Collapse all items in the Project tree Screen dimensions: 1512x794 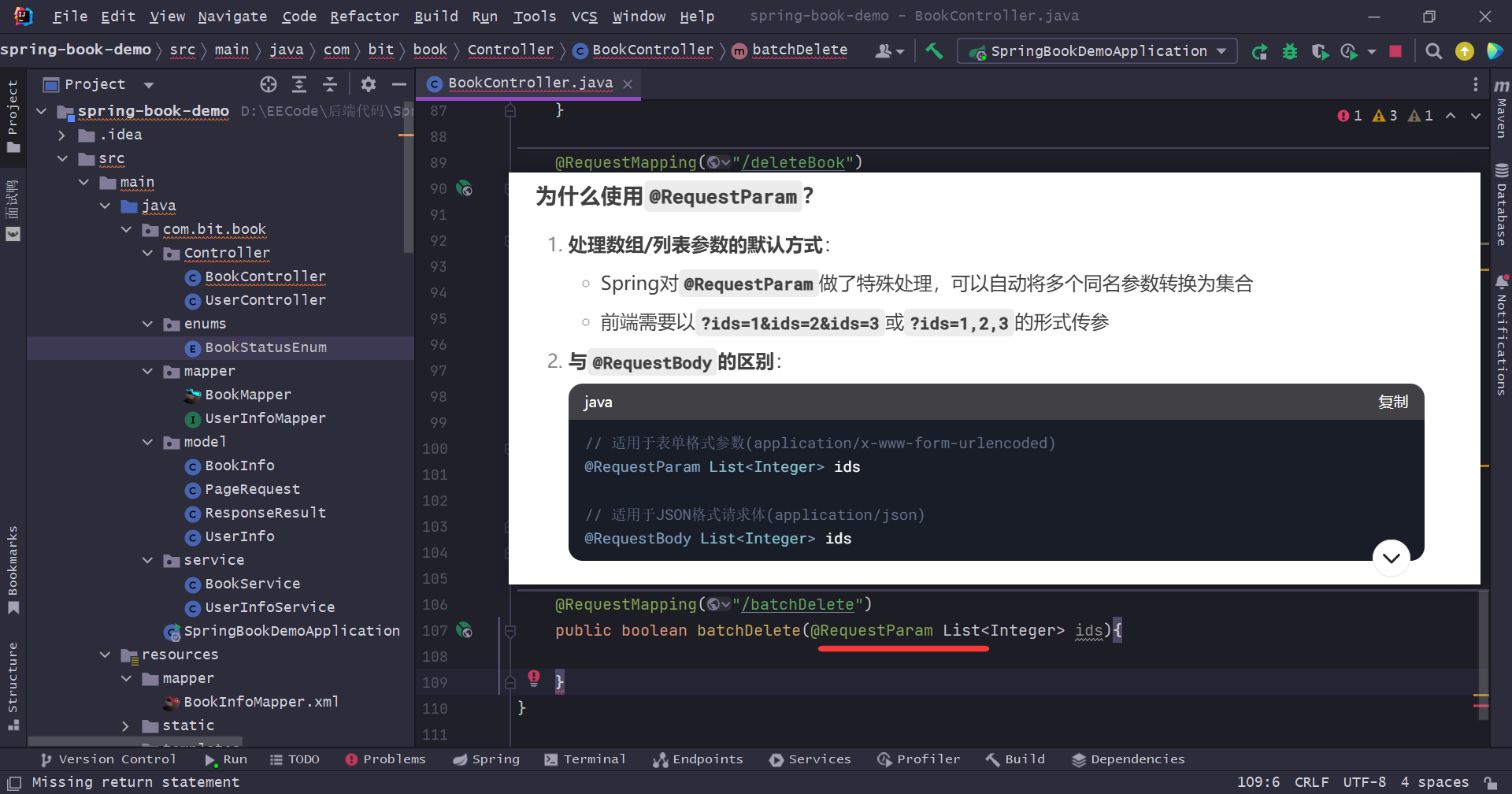pyautogui.click(x=330, y=84)
